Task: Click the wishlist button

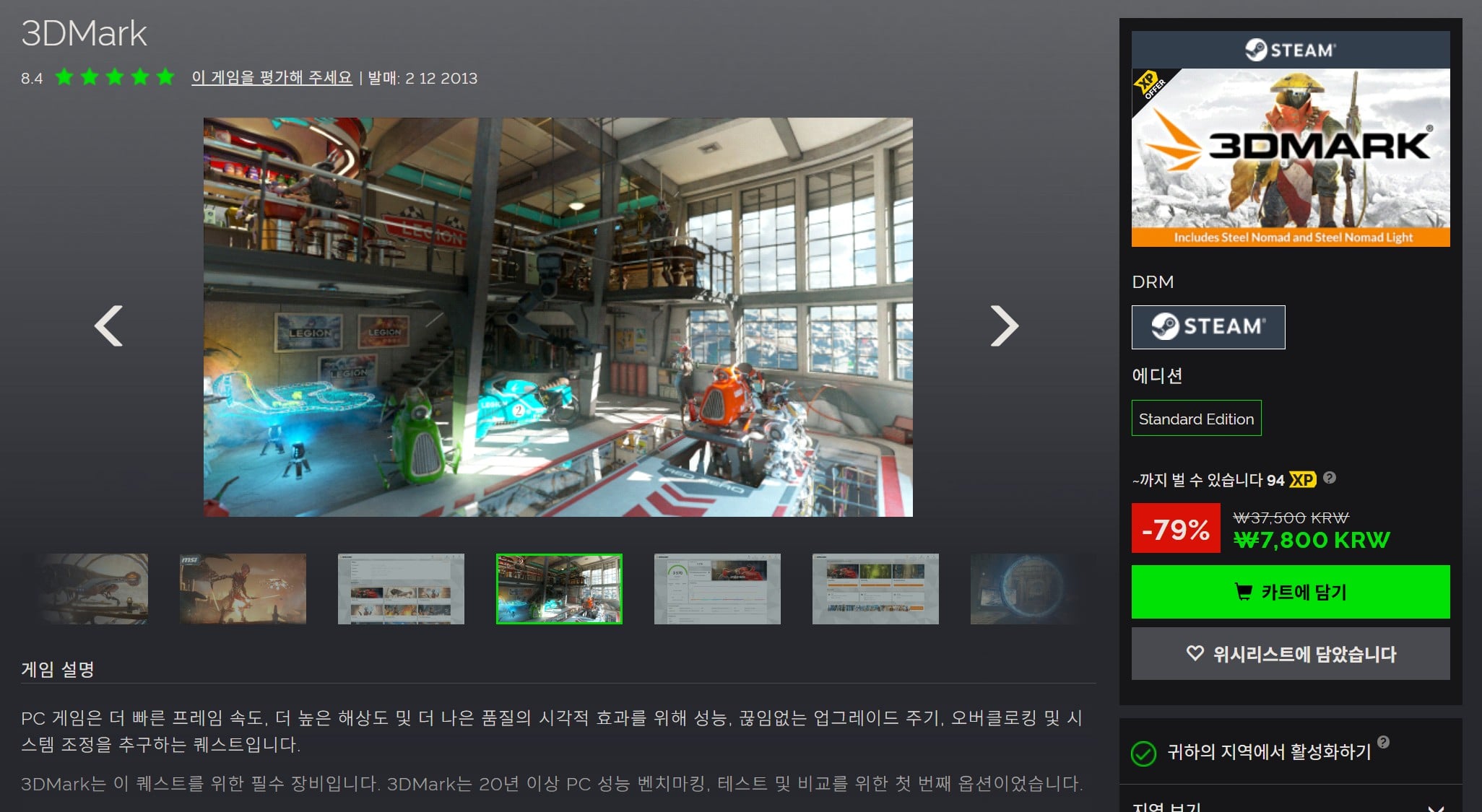Action: (x=1291, y=653)
